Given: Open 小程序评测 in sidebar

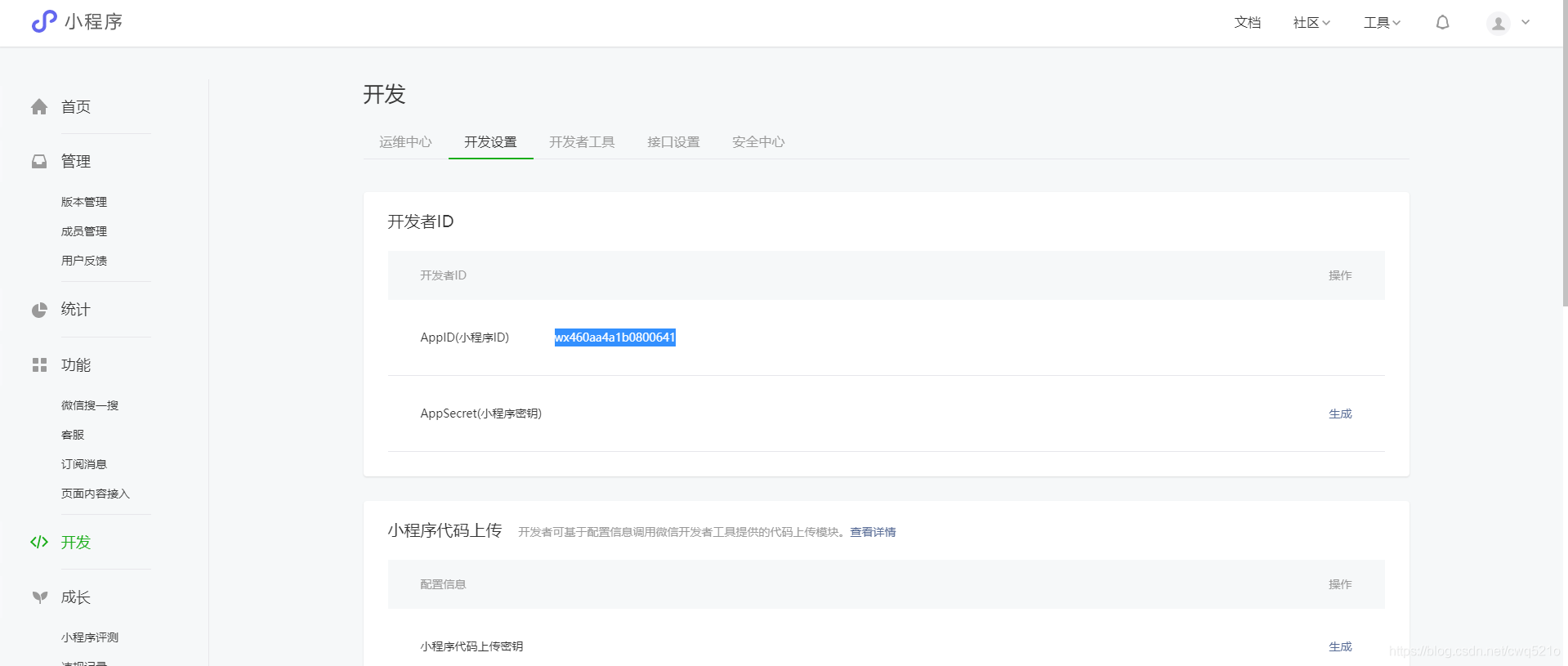Looking at the screenshot, I should (x=90, y=637).
